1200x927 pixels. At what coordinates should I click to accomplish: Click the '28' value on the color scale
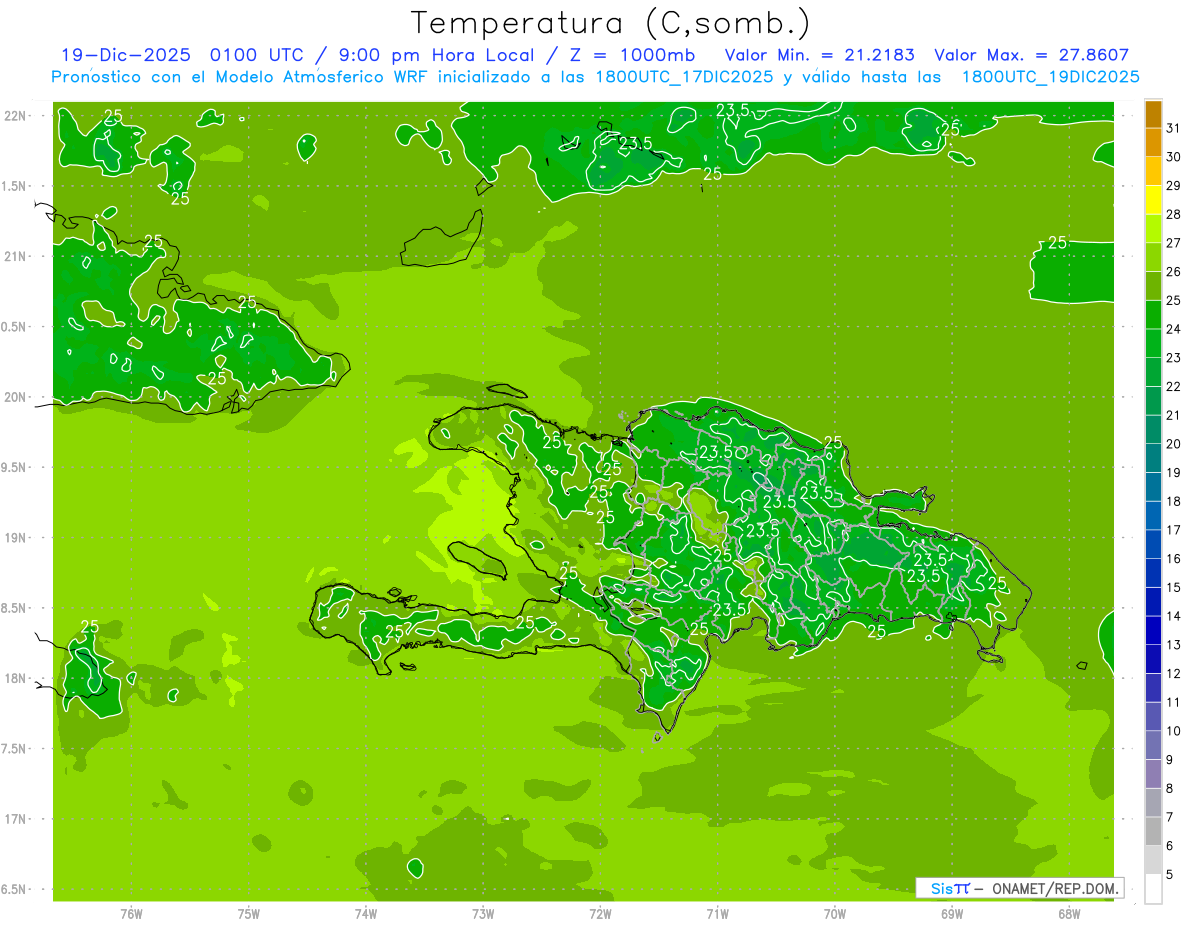[x=1174, y=214]
